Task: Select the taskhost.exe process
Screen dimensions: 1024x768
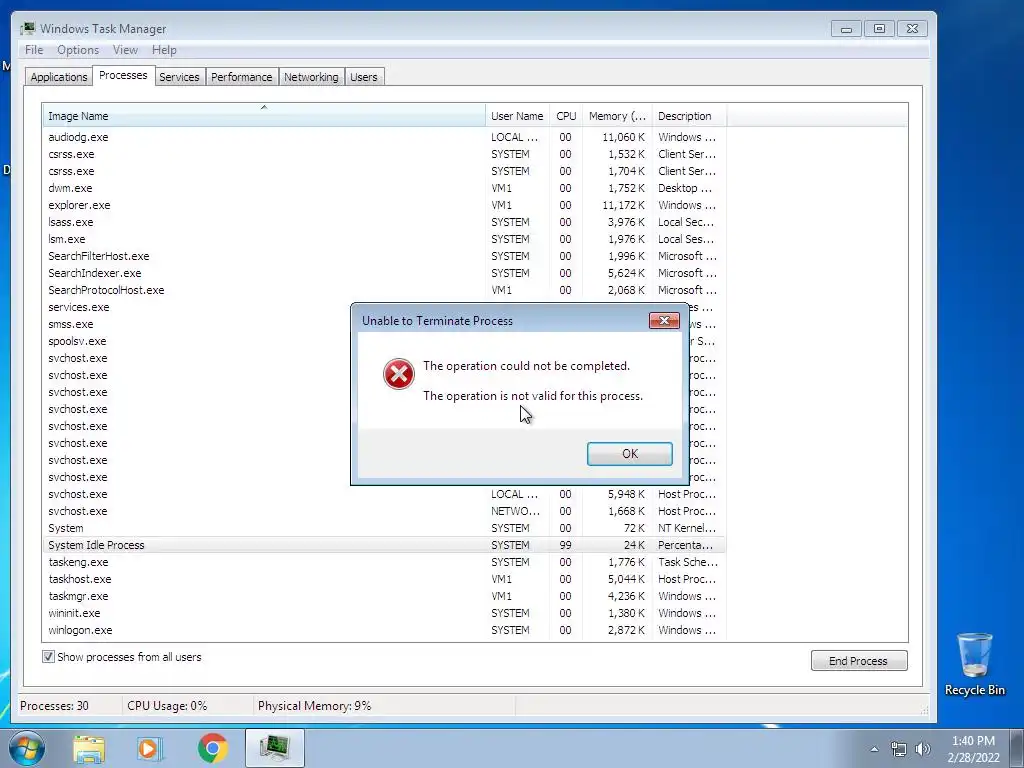Action: coord(384,579)
